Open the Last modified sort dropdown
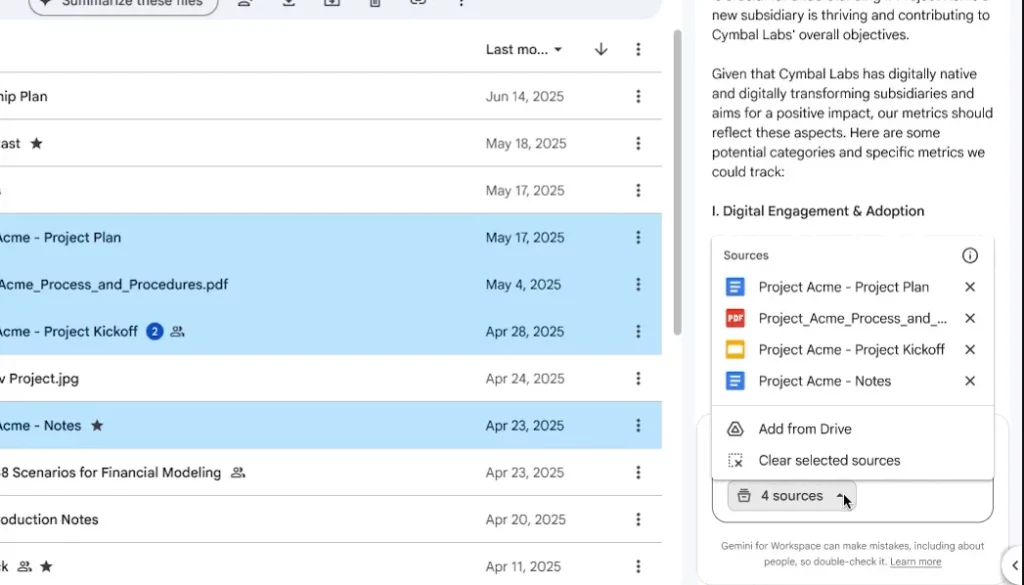 (524, 50)
